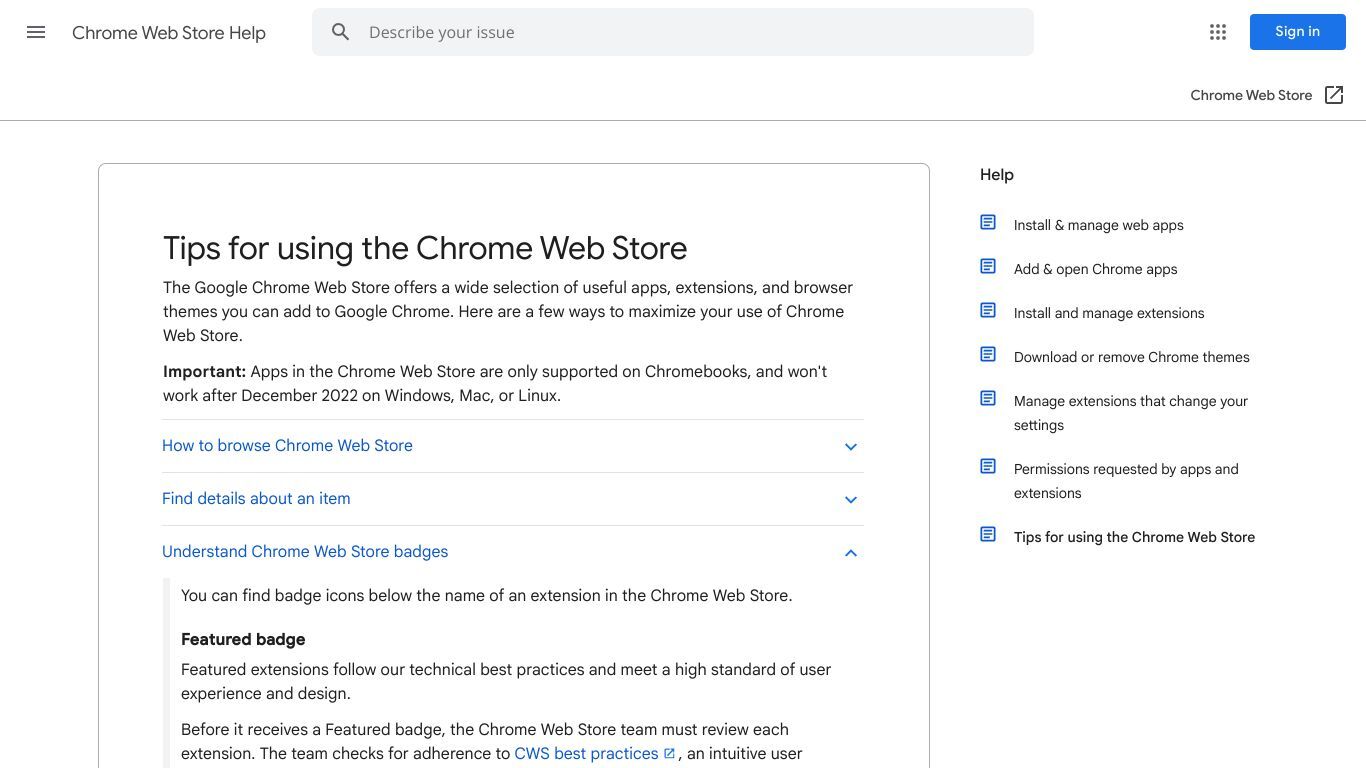Click the Sign in button
The height and width of the screenshot is (768, 1366).
[1297, 32]
